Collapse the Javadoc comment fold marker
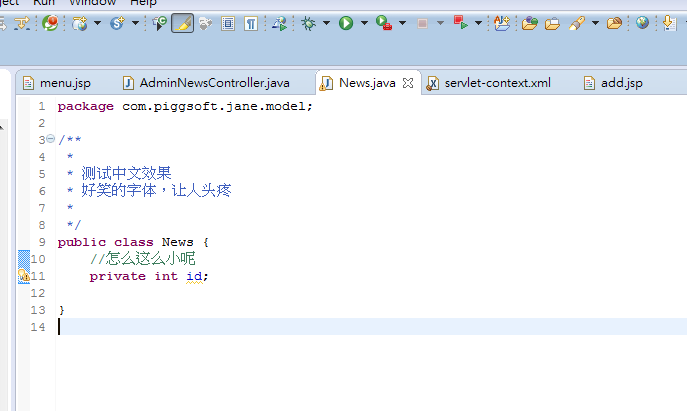Screen dimensions: 687x411 (x=50, y=140)
